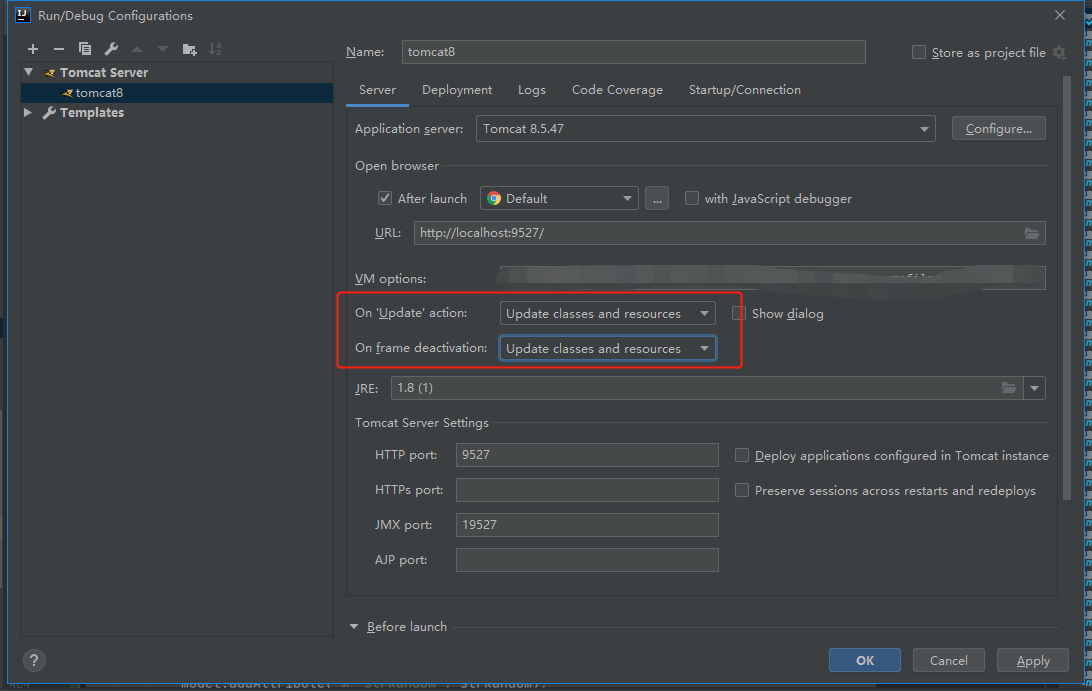Move configuration up arrow icon
Viewport: 1092px width, 691px height.
click(137, 49)
